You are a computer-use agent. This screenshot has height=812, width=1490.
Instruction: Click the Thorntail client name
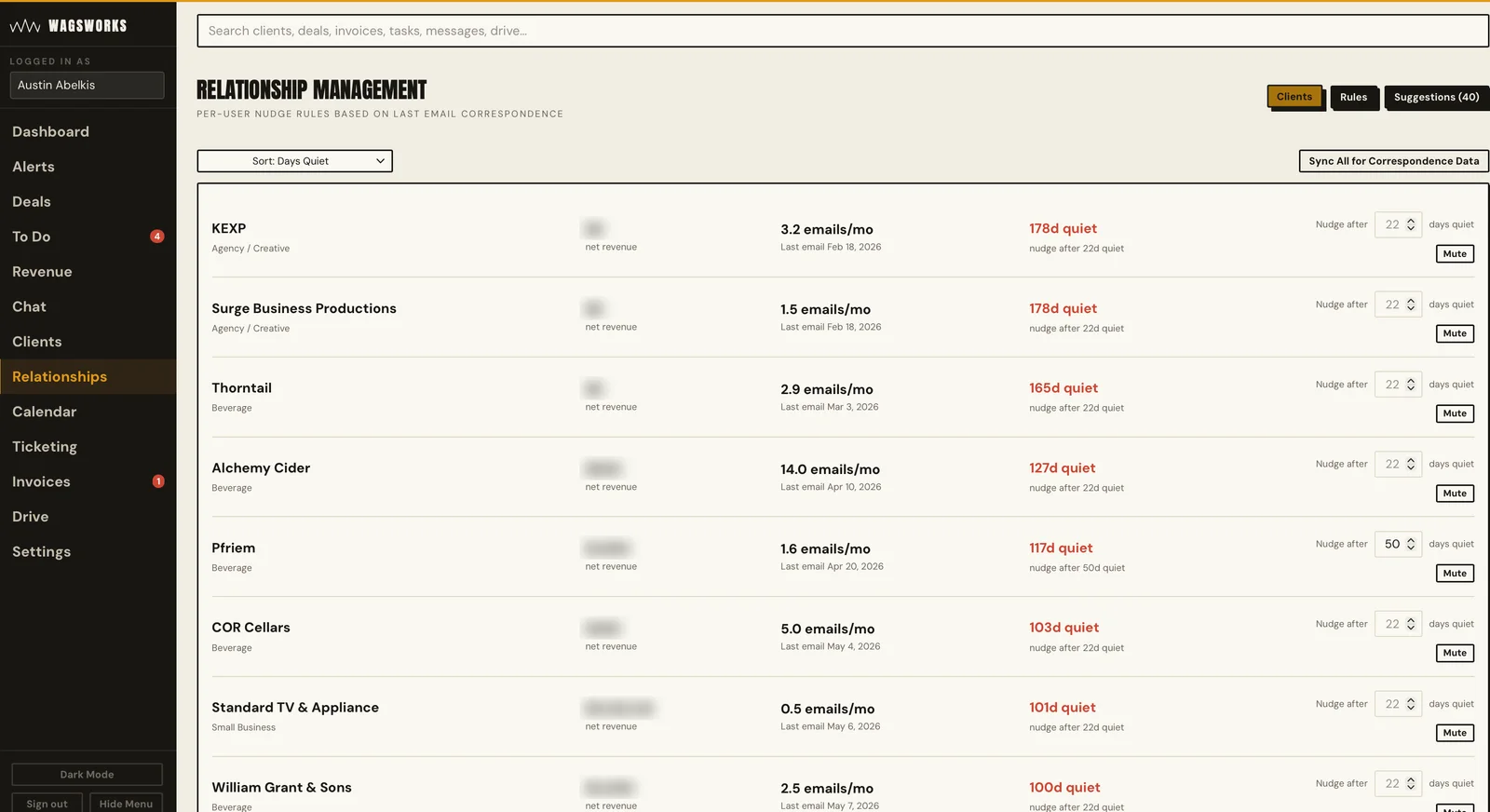pyautogui.click(x=242, y=388)
